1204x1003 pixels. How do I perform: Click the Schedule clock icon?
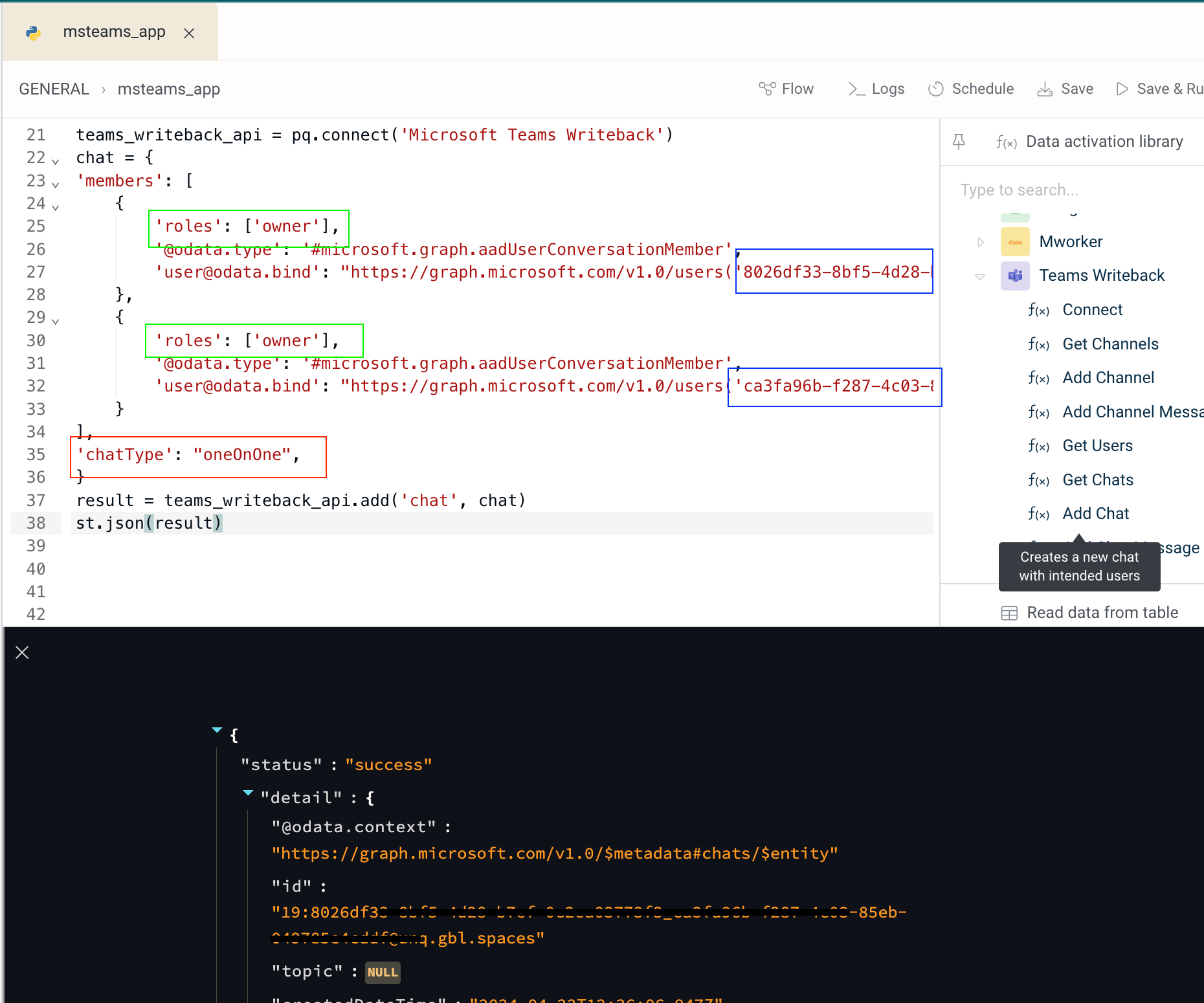tap(936, 89)
